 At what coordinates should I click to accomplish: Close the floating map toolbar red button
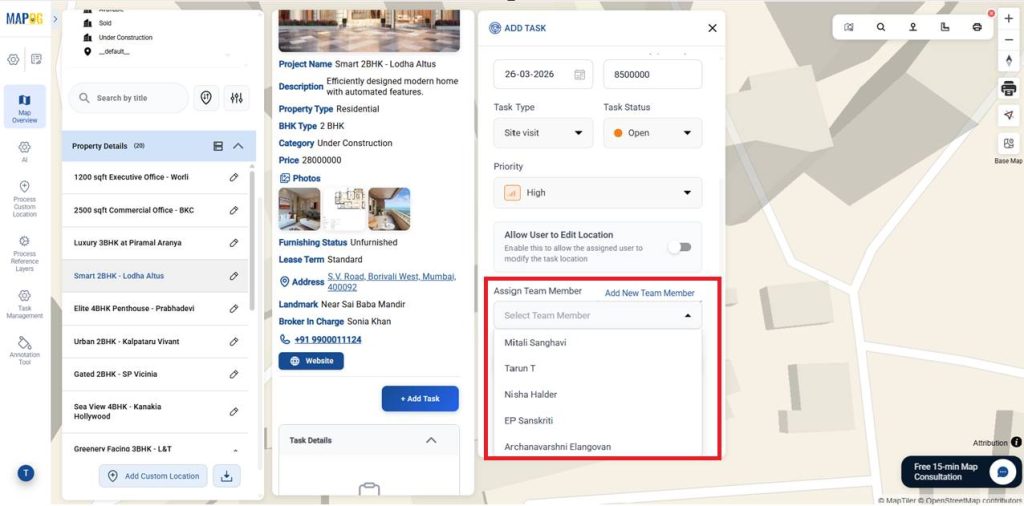tap(991, 13)
